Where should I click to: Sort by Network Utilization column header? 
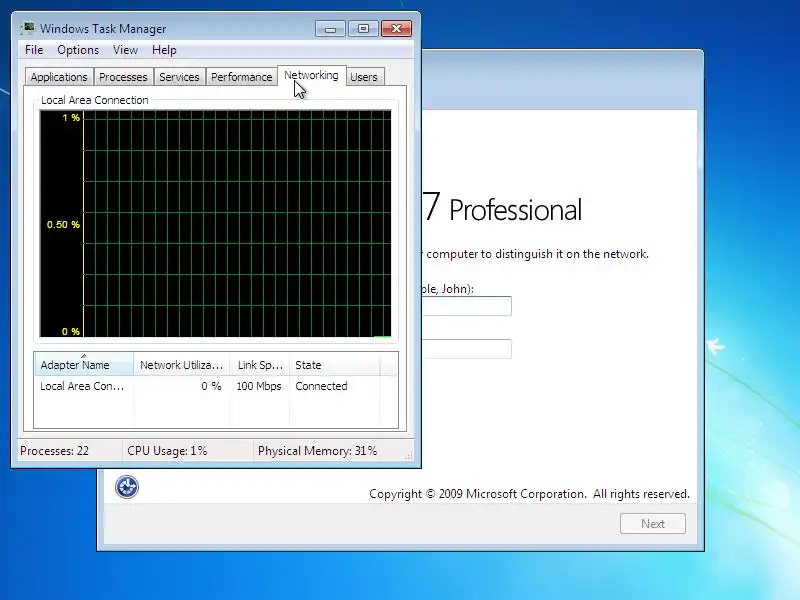[182, 365]
